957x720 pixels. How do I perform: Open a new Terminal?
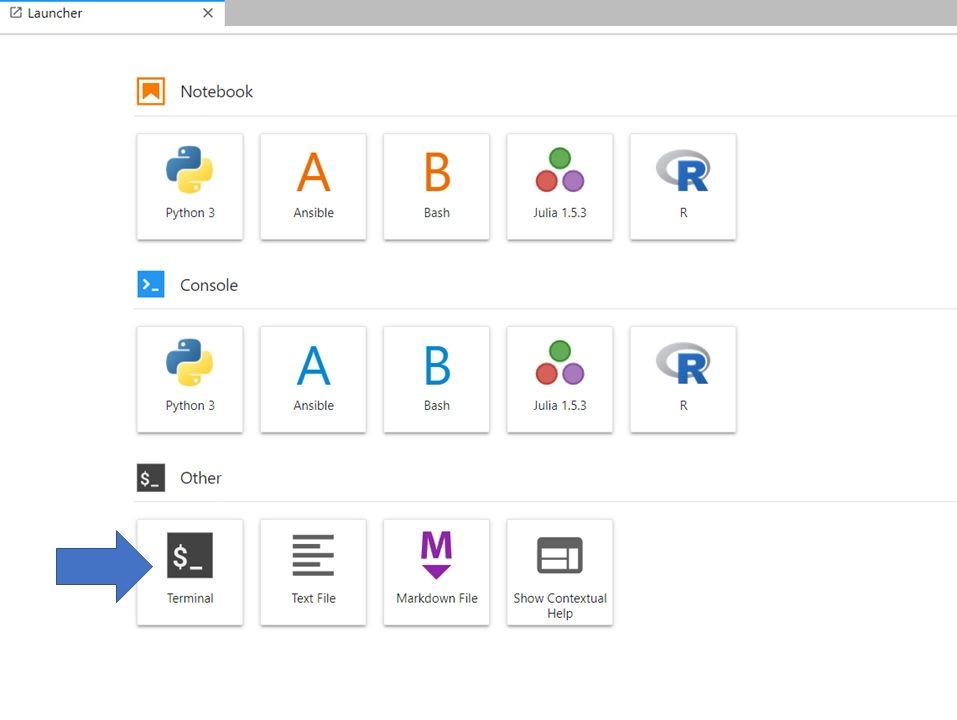tap(190, 572)
